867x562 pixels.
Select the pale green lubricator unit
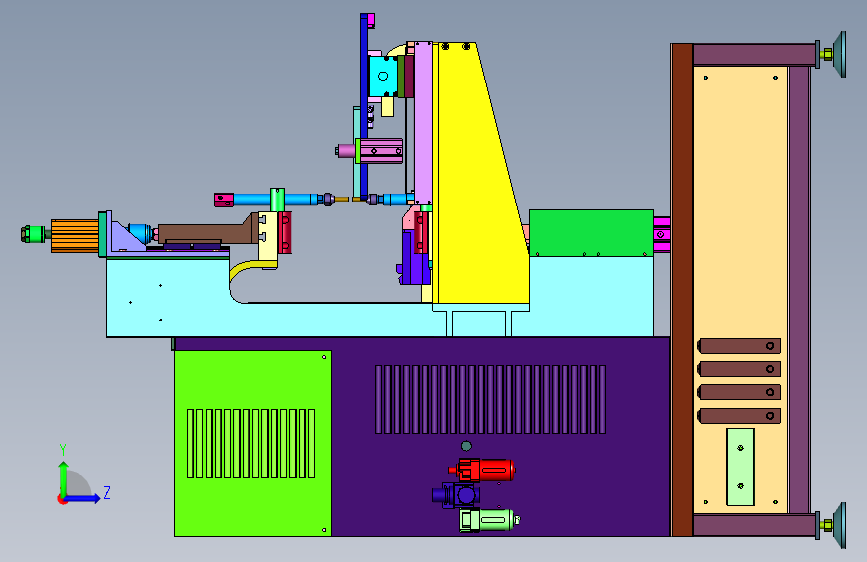coord(489,520)
